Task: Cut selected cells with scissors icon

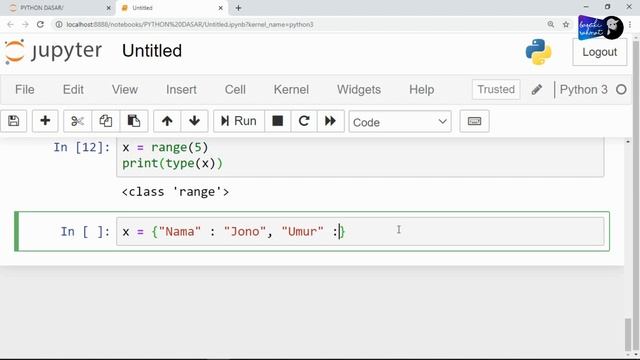Action: [x=77, y=121]
